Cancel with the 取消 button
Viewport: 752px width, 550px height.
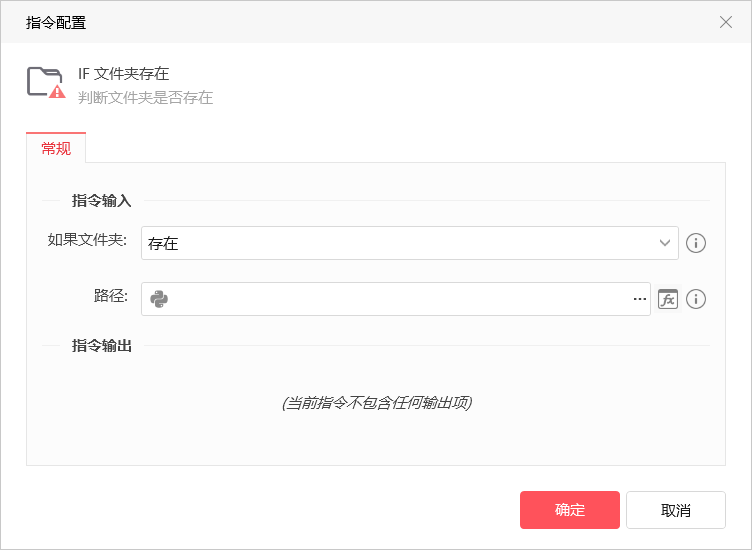click(x=676, y=510)
